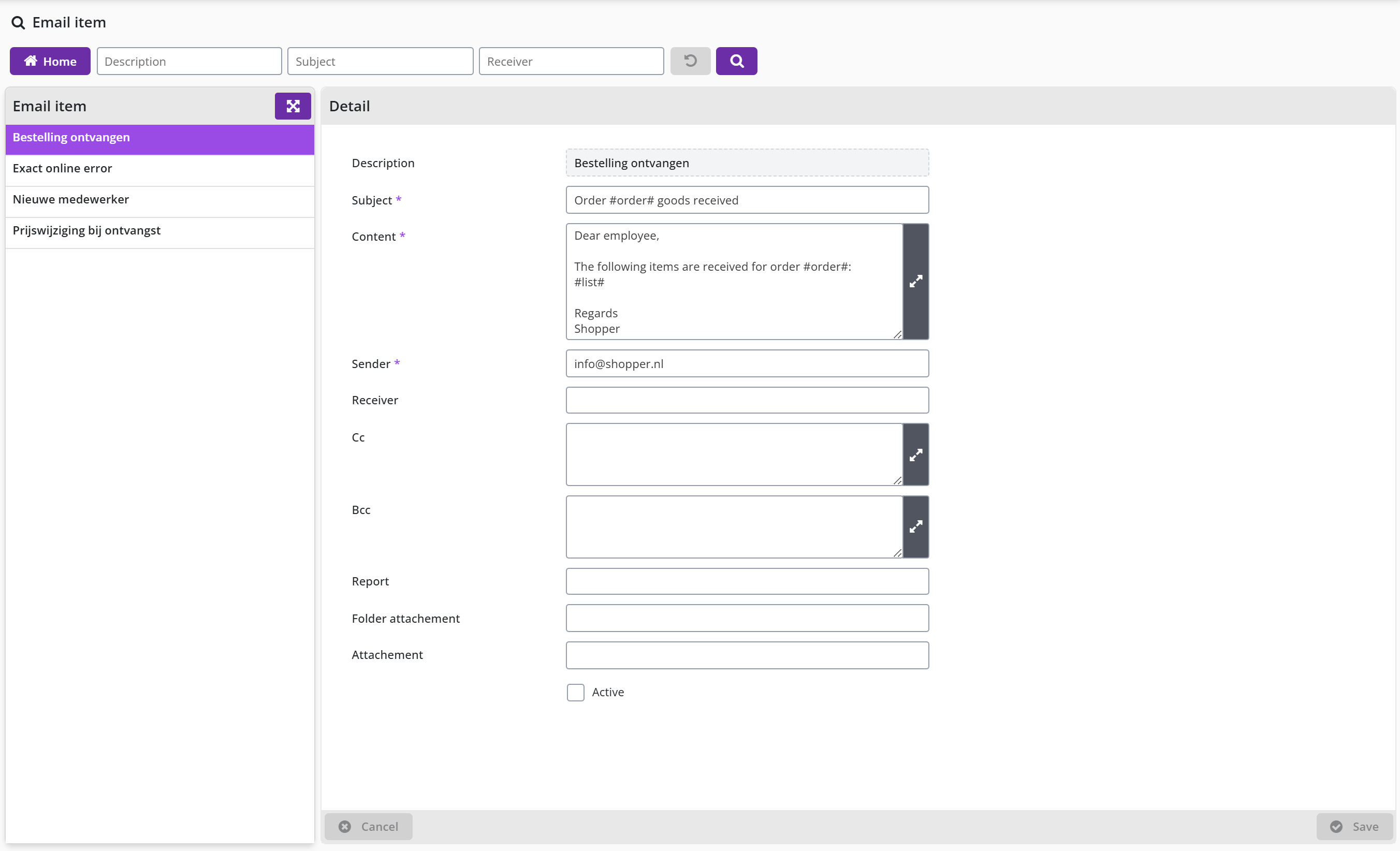Focus the Receiver search filter
This screenshot has height=851, width=1400.
pyautogui.click(x=571, y=61)
